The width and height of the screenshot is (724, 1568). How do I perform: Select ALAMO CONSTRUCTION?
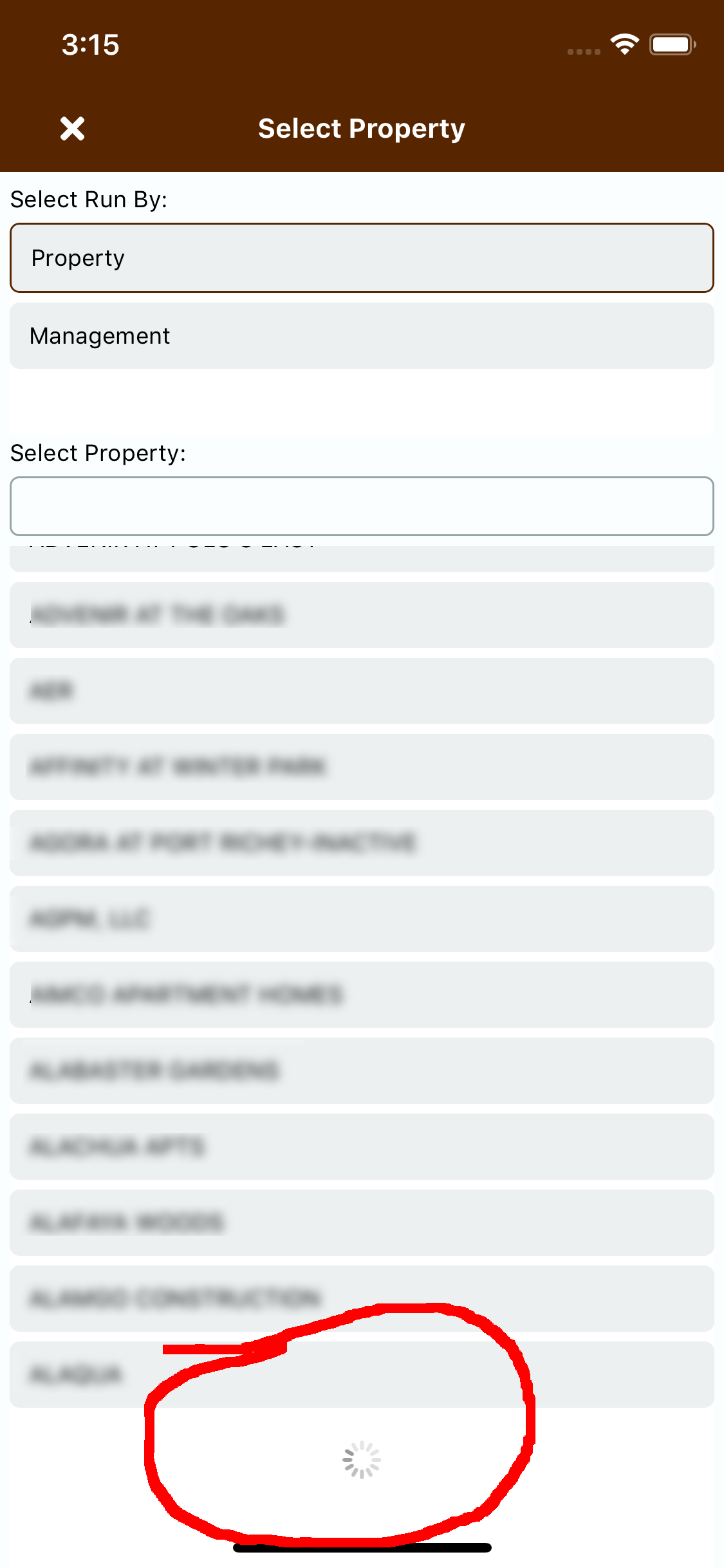(362, 1299)
